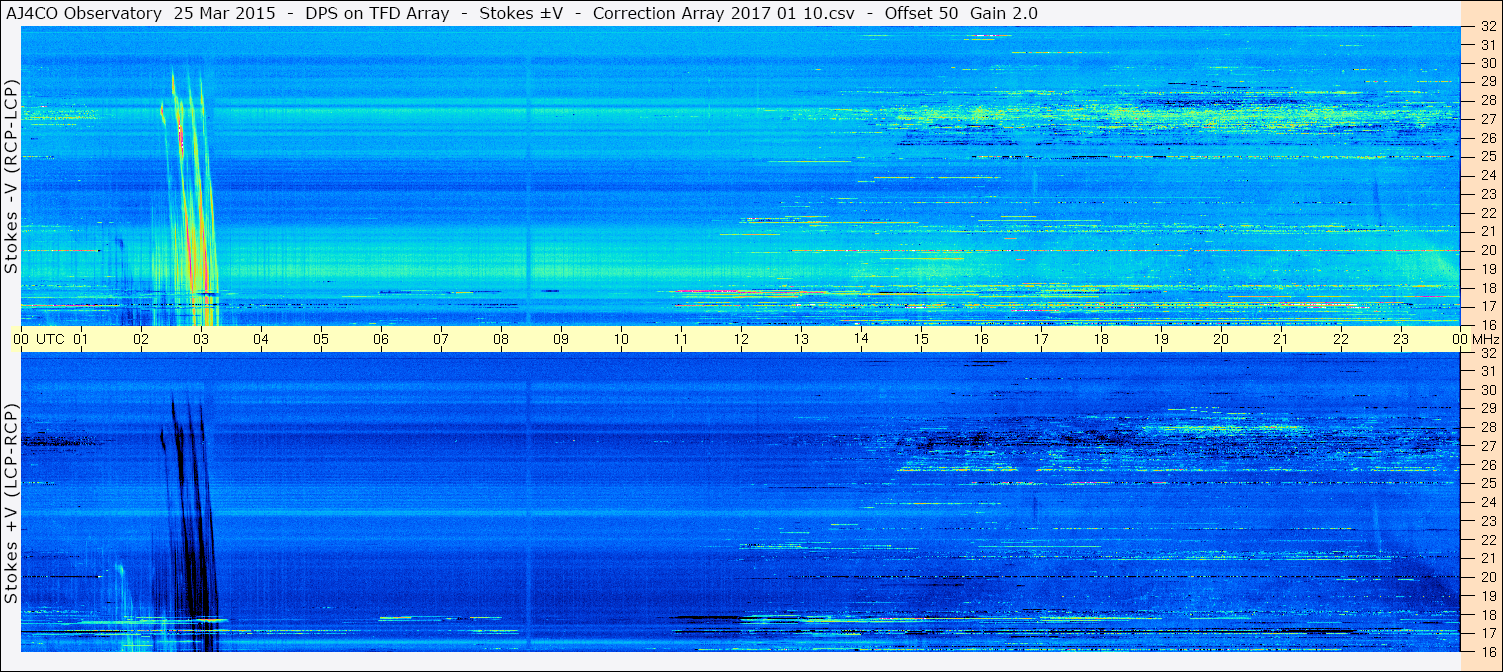Pick the 21 hour label on the UTC axis
The height and width of the screenshot is (672, 1503).
click(1281, 339)
